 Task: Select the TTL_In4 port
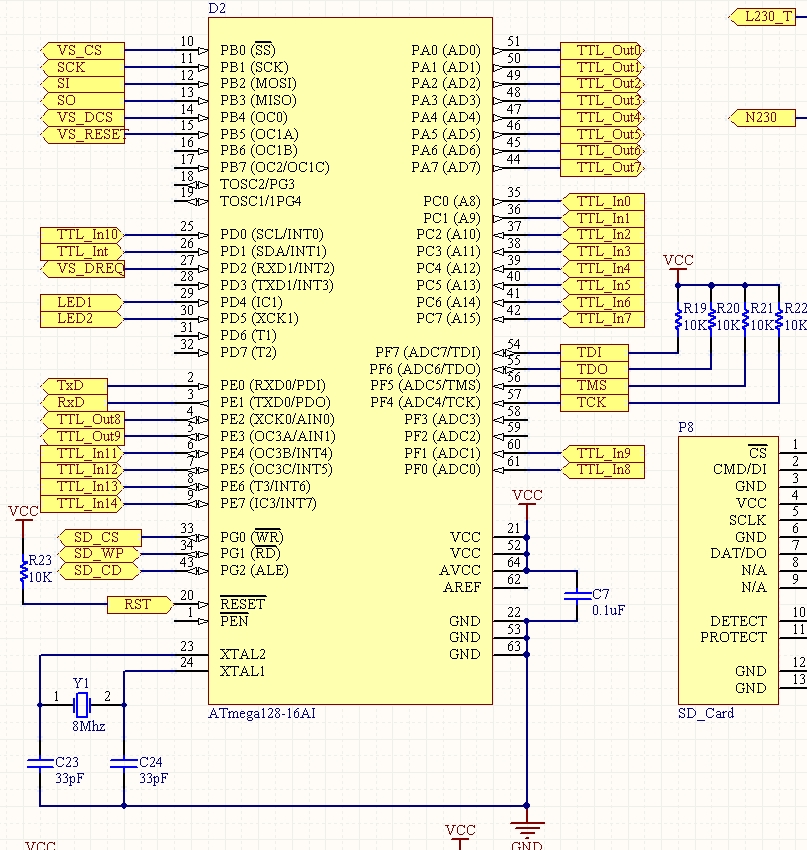pos(603,268)
